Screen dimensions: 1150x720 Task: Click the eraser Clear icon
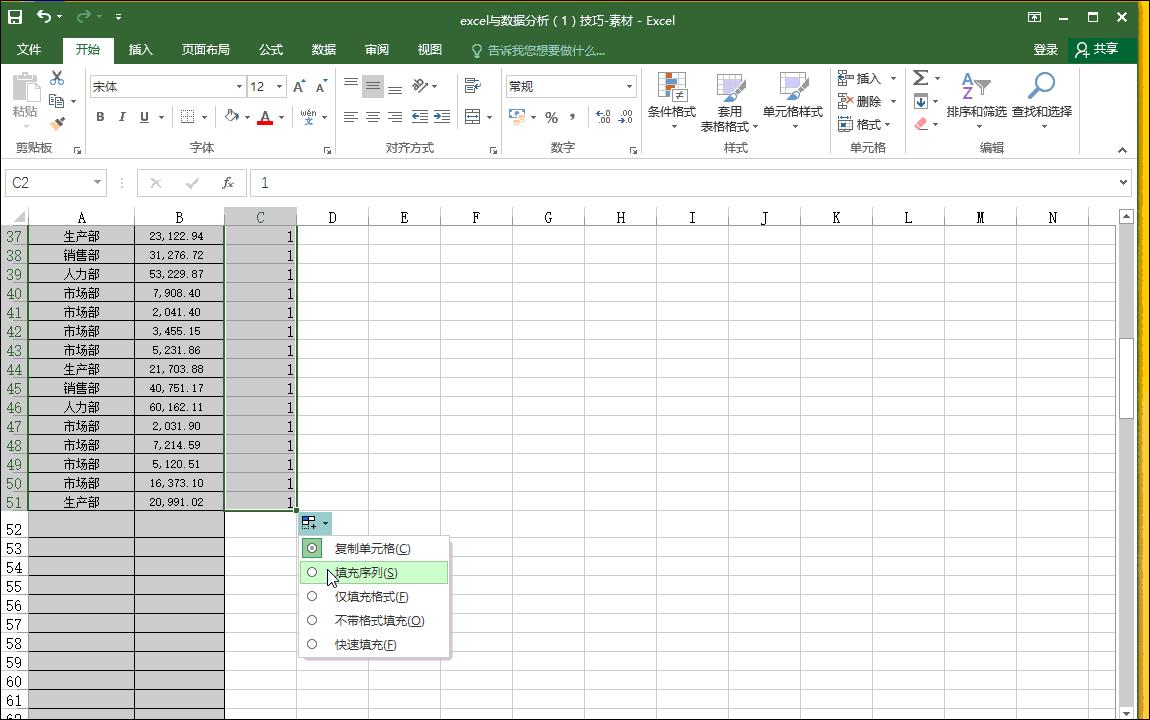coord(921,124)
